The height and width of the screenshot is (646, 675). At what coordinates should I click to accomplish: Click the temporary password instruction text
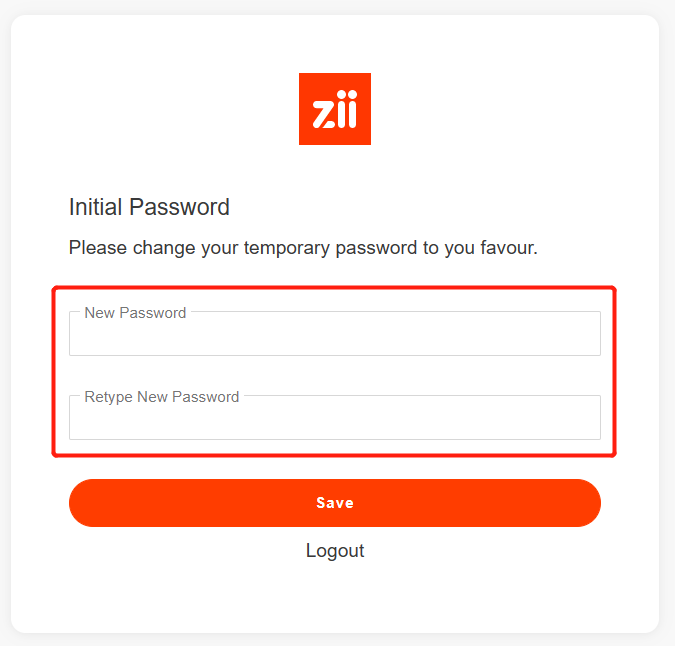[303, 247]
